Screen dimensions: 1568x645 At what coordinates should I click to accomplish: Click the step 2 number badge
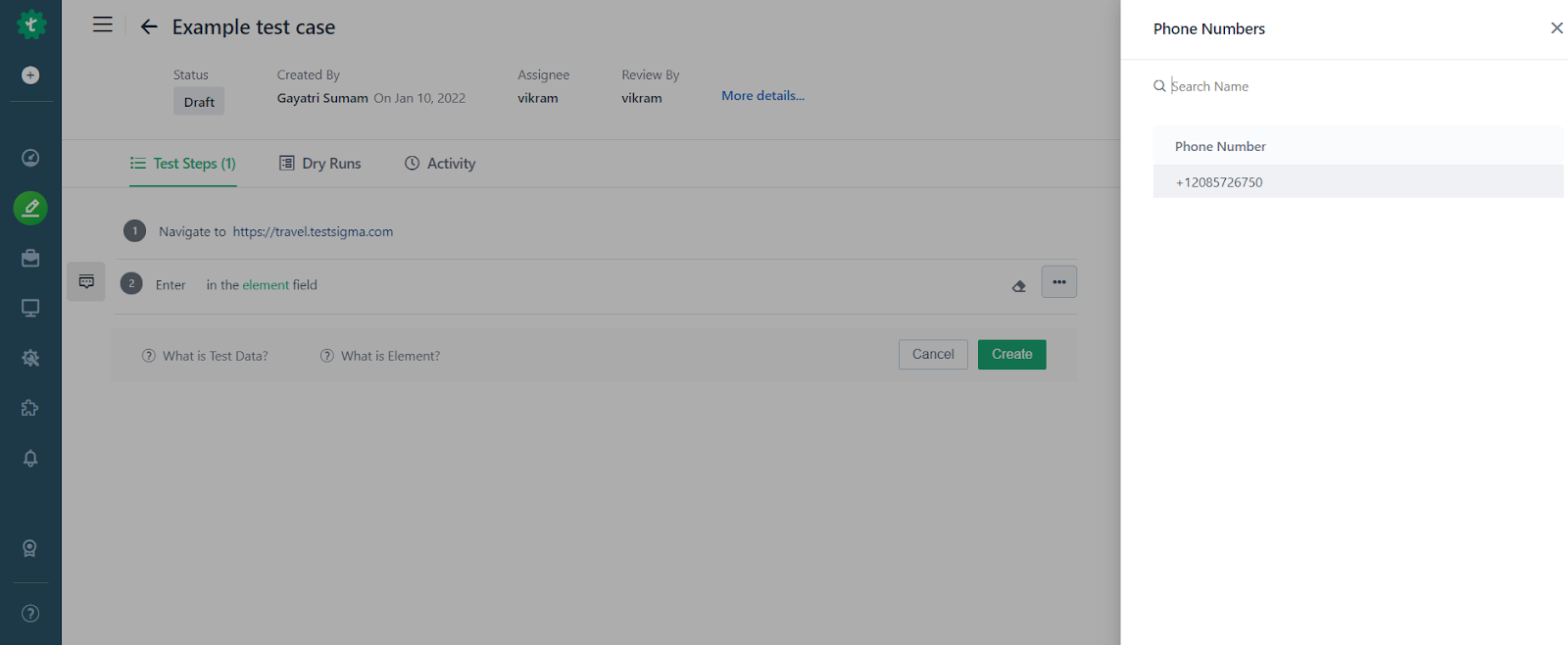point(131,283)
